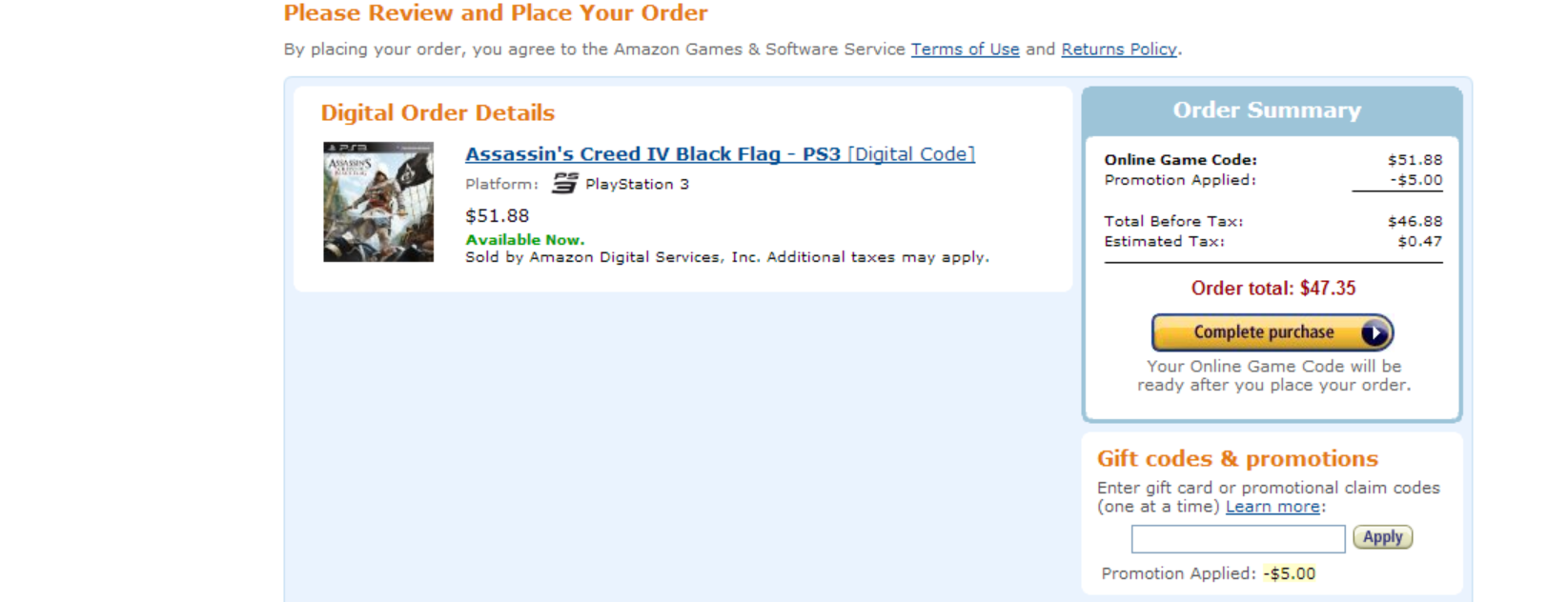The height and width of the screenshot is (602, 1568).
Task: Select the highlighted -$5.00 promotion amount
Action: [1290, 573]
